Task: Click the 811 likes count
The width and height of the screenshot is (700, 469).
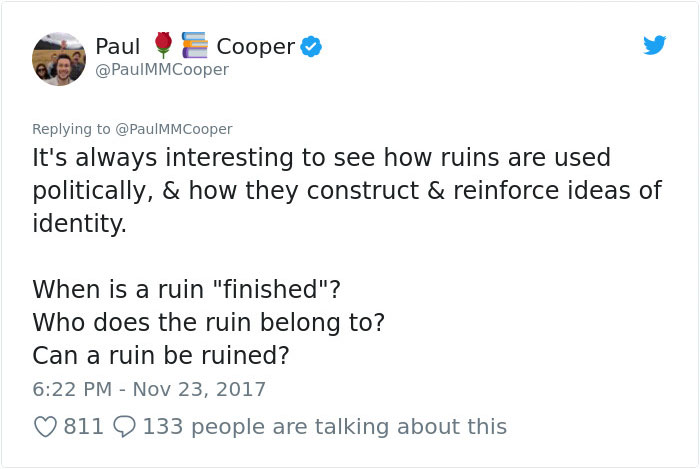Action: (x=83, y=427)
